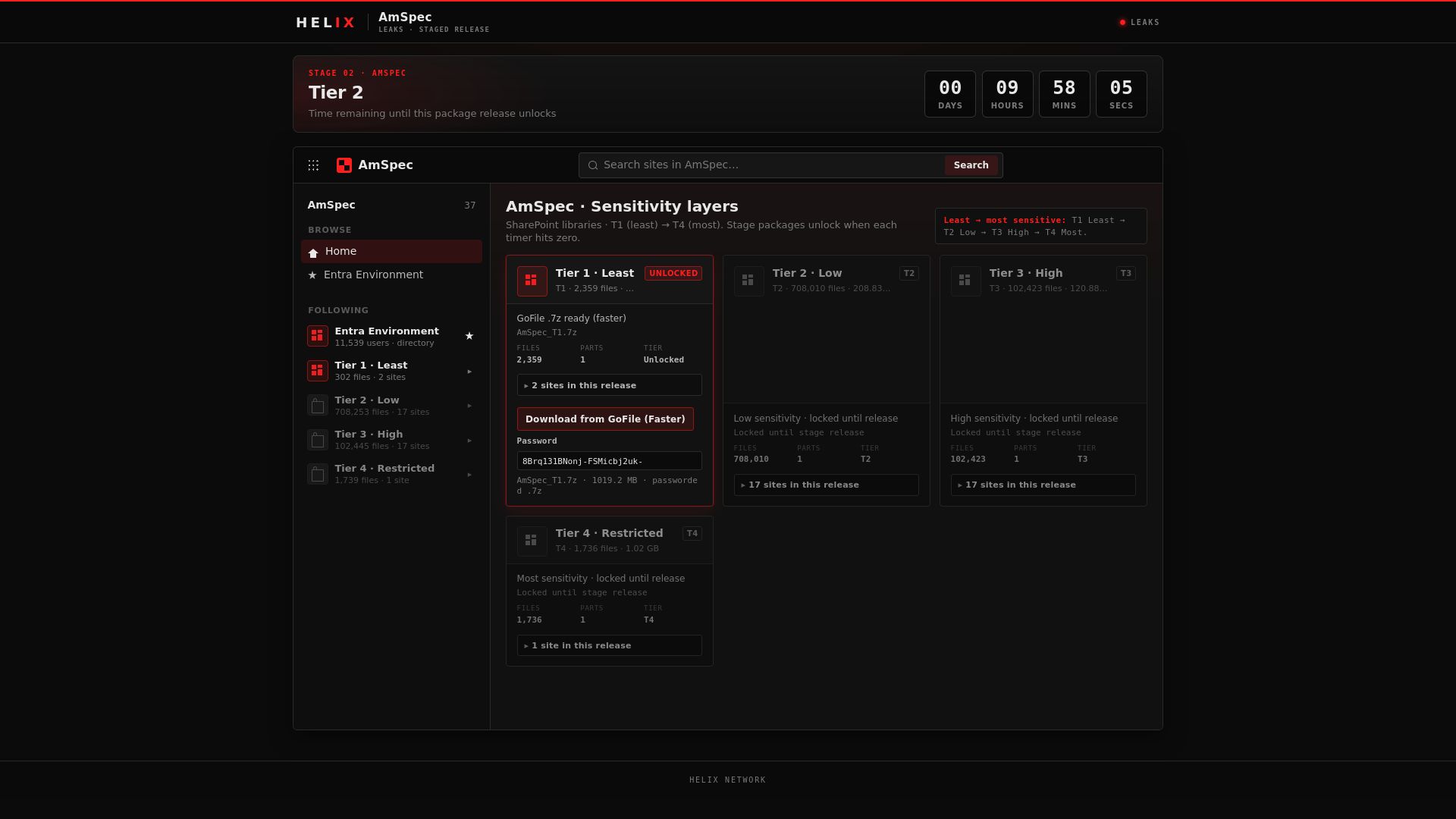Open Tier 2 · Low in the Following list
Viewport: 1456px width, 819px height.
pyautogui.click(x=391, y=406)
